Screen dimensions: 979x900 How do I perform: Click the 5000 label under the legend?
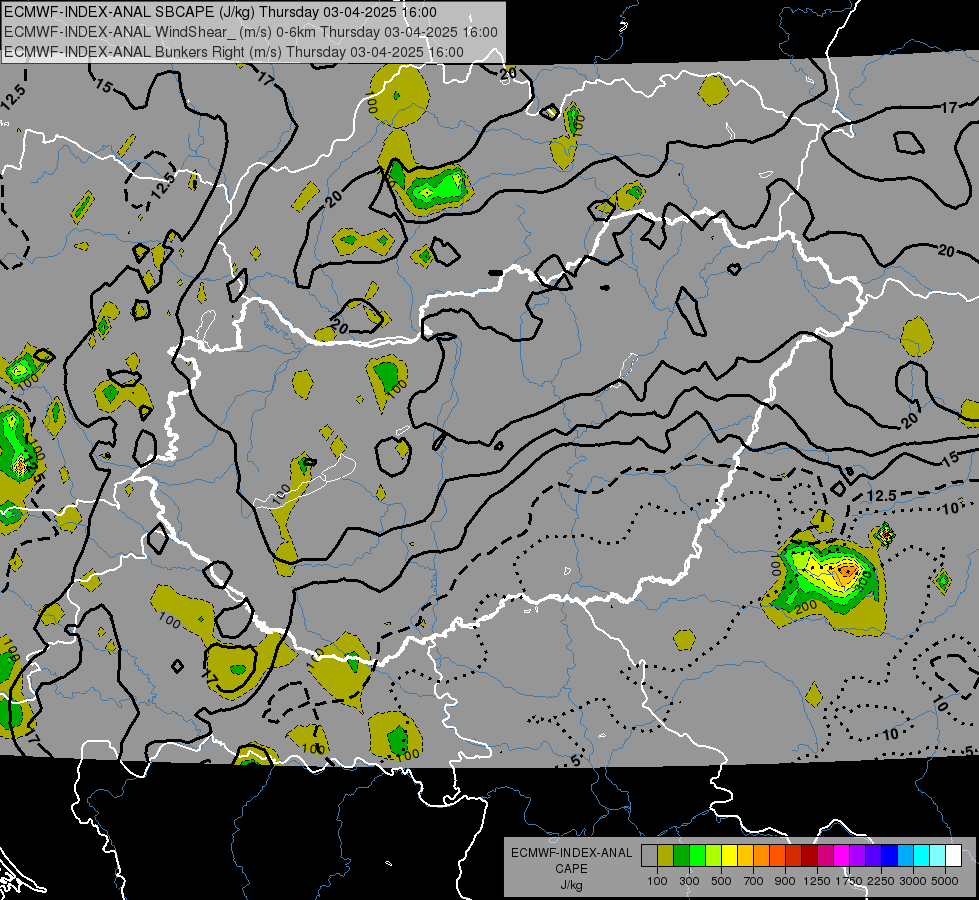[945, 881]
